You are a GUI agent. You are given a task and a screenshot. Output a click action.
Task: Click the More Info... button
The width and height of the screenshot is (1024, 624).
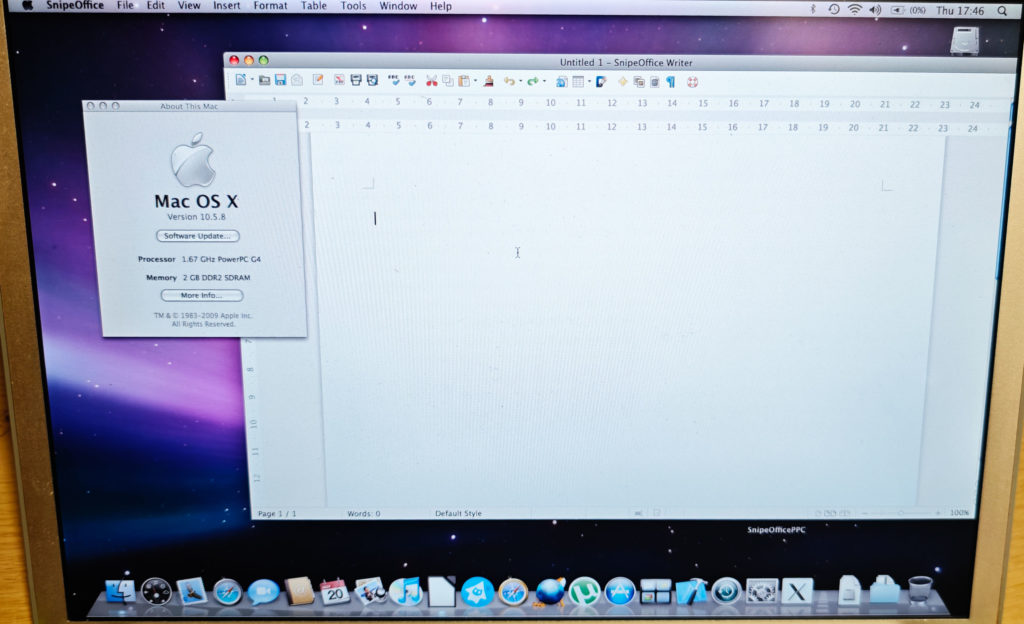(x=201, y=296)
